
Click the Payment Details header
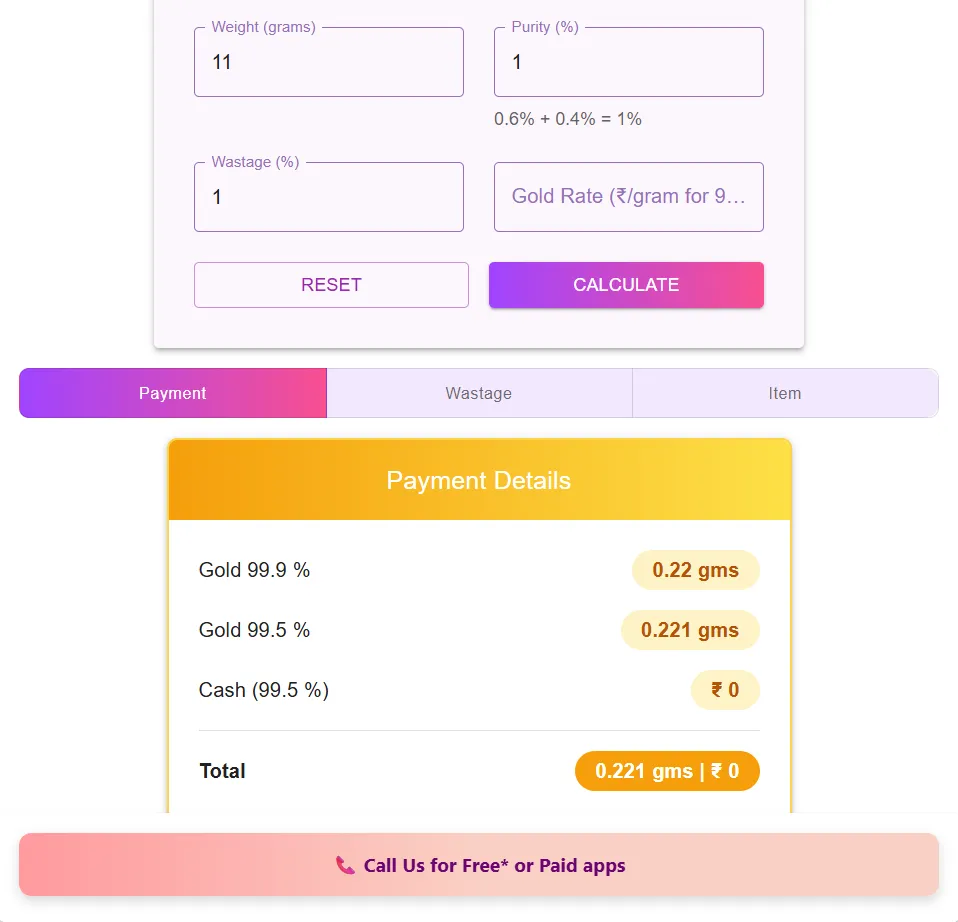(x=478, y=481)
